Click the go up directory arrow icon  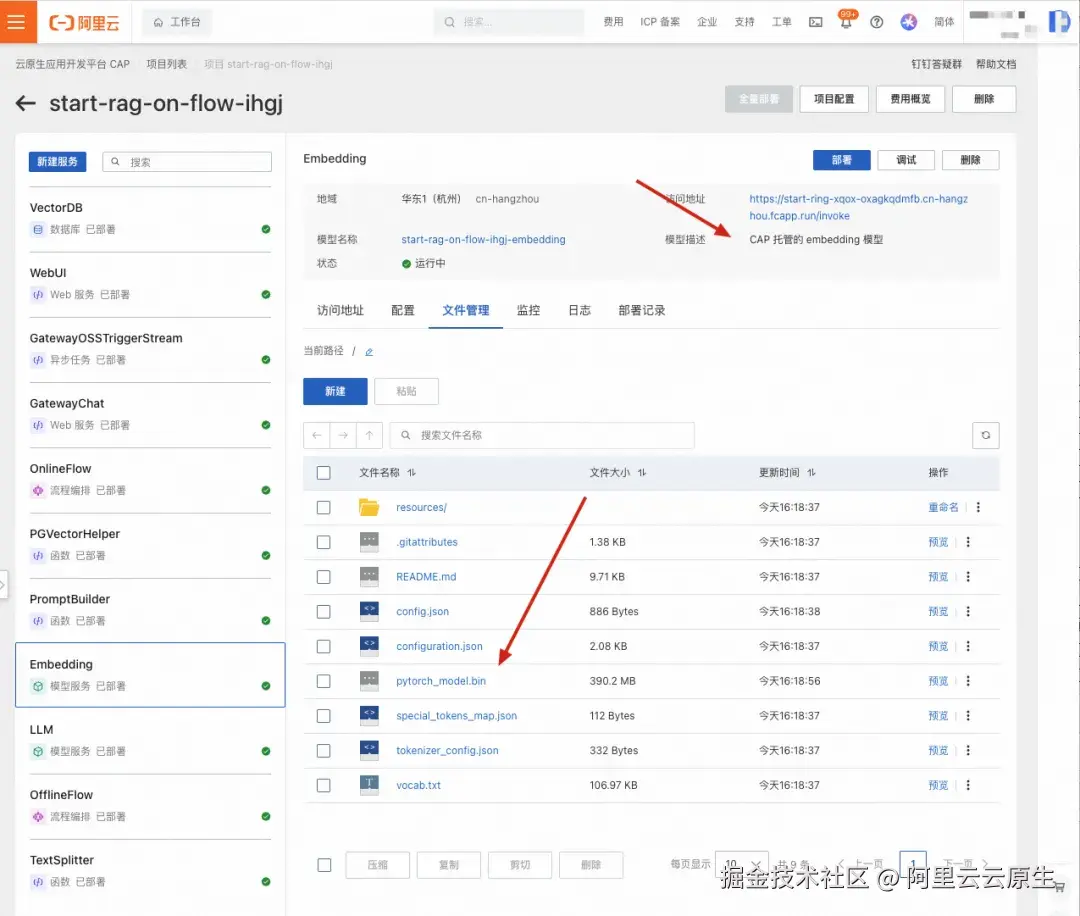(x=369, y=435)
